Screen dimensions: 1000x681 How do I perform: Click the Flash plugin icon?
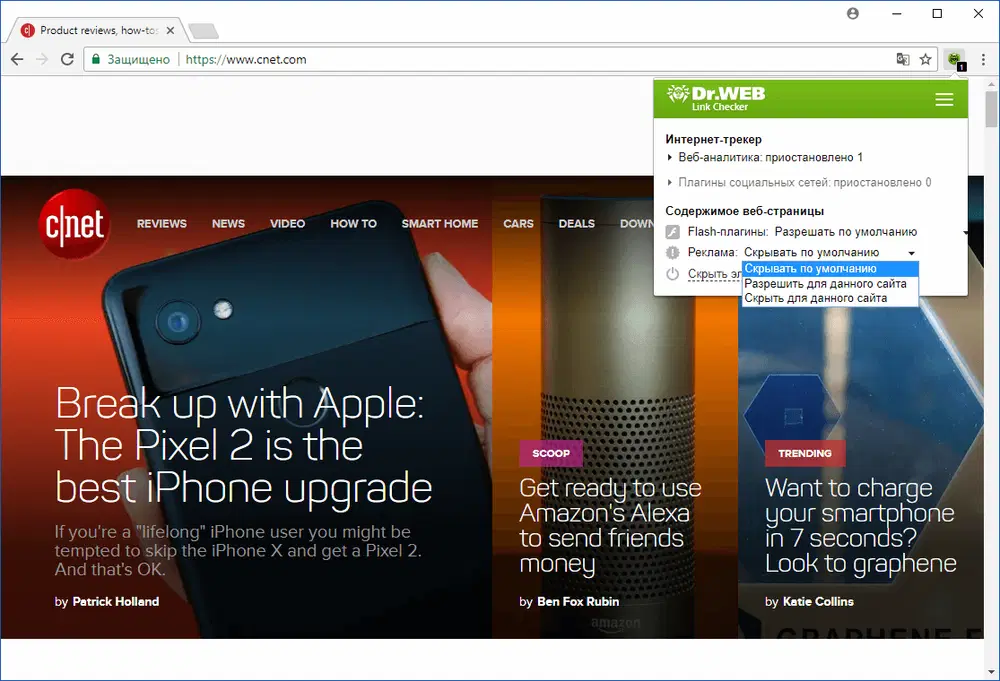[x=672, y=232]
